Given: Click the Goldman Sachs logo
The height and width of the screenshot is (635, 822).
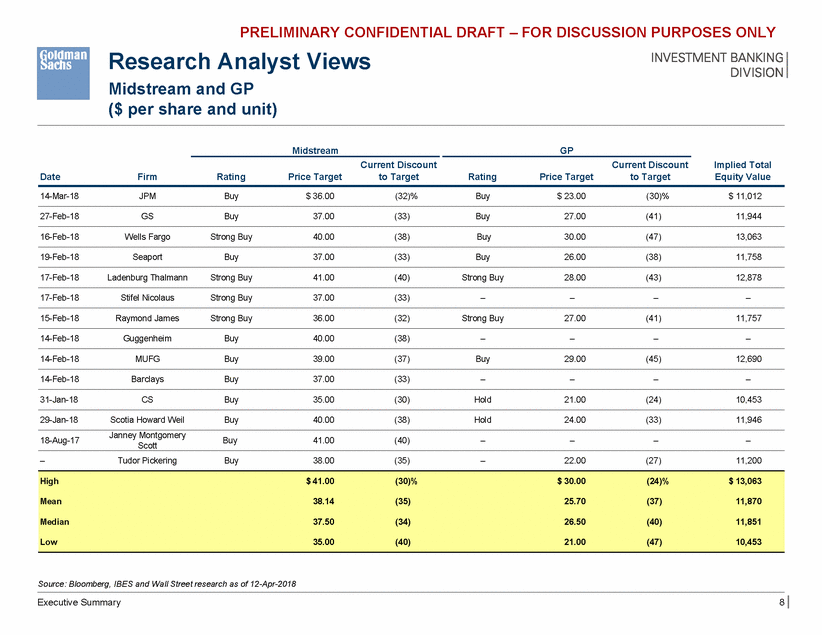Looking at the screenshot, I should coord(63,73).
